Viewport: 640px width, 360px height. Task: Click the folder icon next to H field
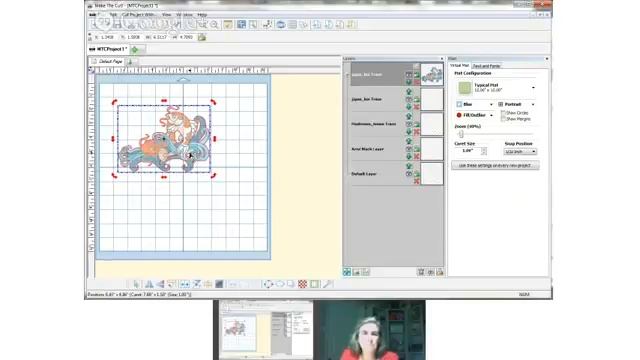pos(202,37)
